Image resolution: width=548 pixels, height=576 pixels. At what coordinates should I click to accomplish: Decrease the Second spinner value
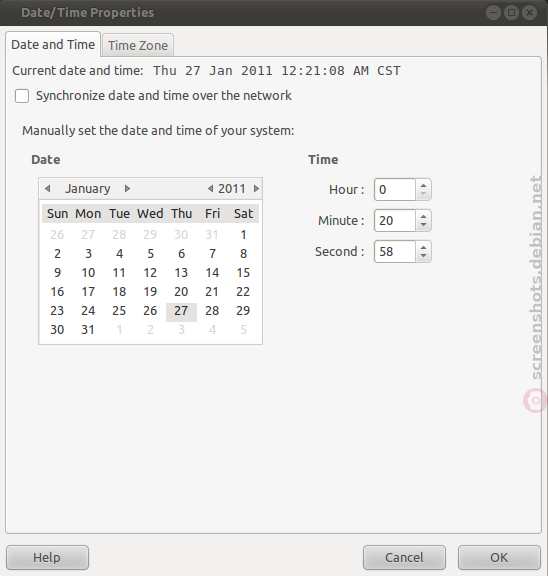pyautogui.click(x=423, y=256)
